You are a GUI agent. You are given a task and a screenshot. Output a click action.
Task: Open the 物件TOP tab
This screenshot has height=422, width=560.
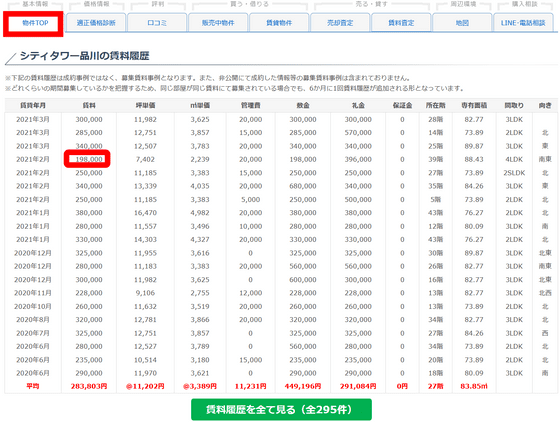click(33, 23)
